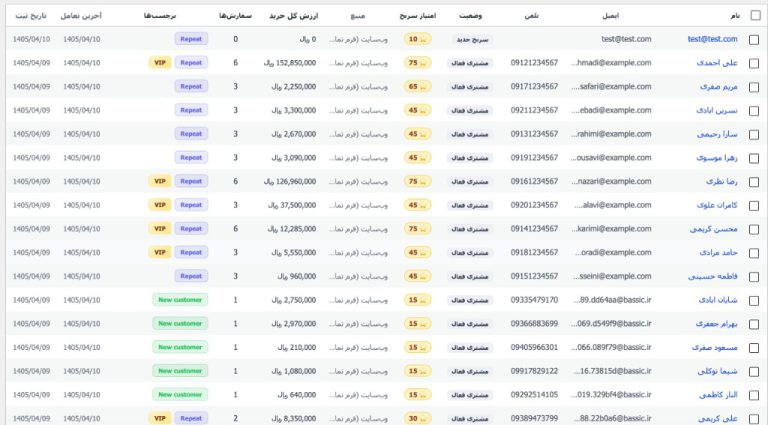Click lead score badge 10 for test@test.com
768x425 pixels.
coord(417,39)
